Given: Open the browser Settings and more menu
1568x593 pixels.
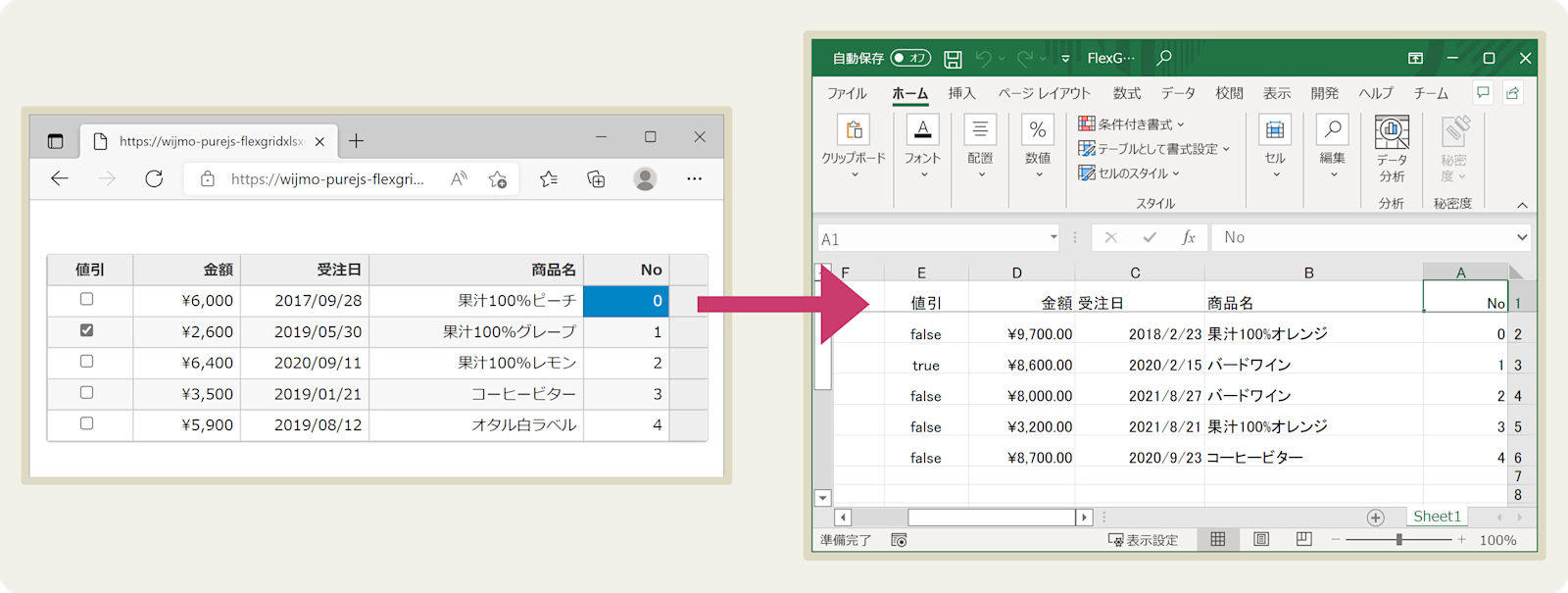Looking at the screenshot, I should (x=694, y=178).
